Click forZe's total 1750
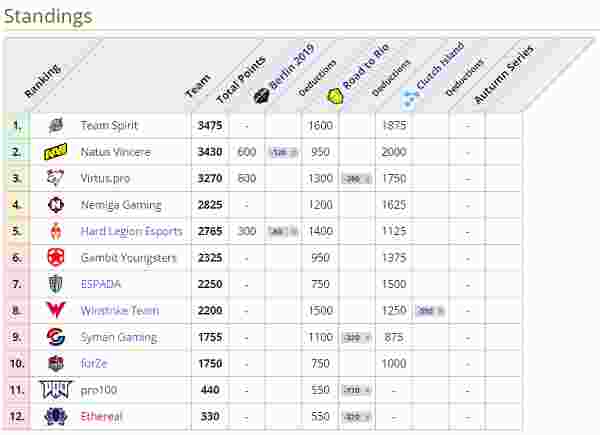The width and height of the screenshot is (600, 435). [x=210, y=363]
